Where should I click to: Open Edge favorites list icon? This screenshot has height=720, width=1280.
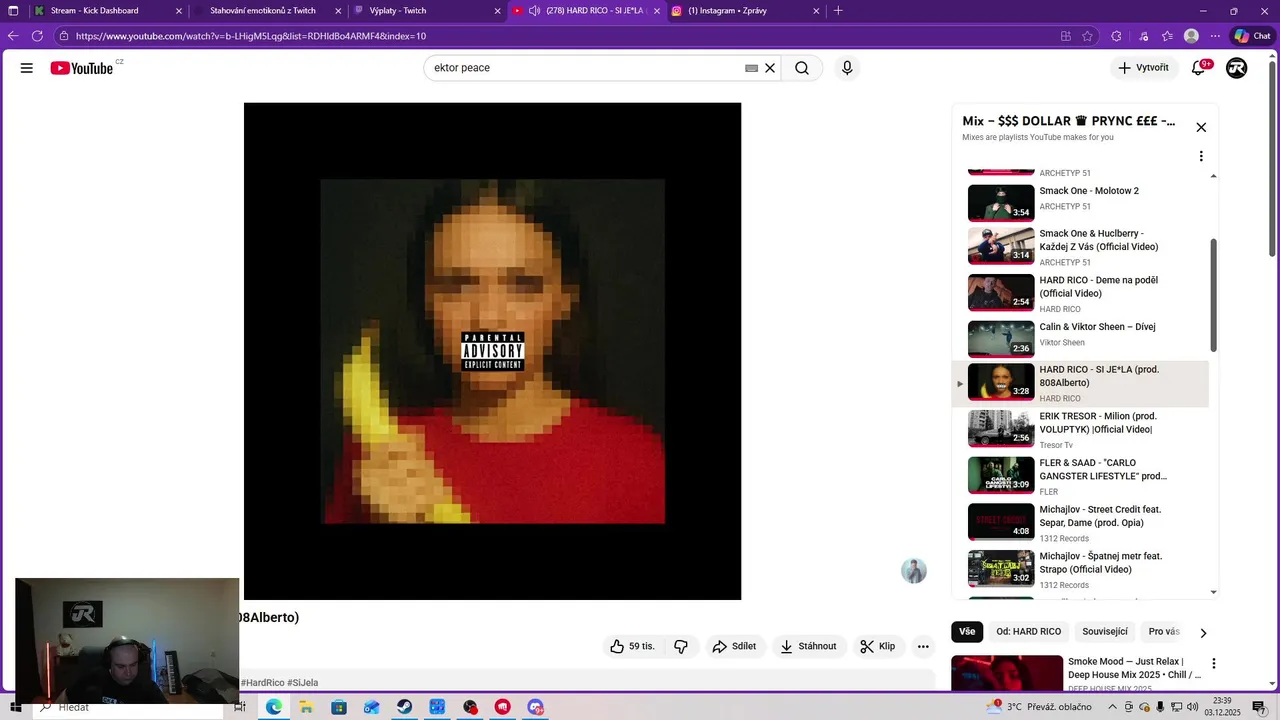click(x=1167, y=36)
